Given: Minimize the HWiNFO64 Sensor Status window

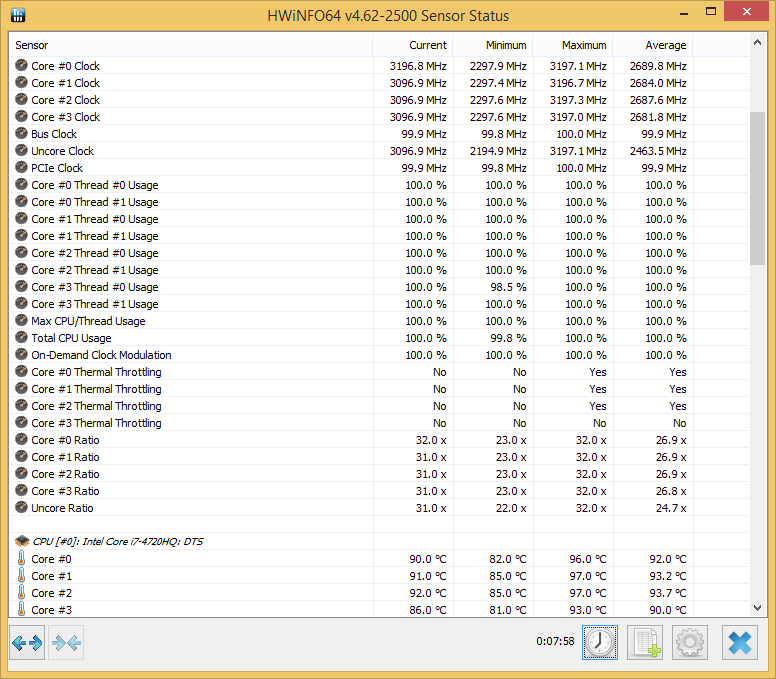Looking at the screenshot, I should coord(684,12).
